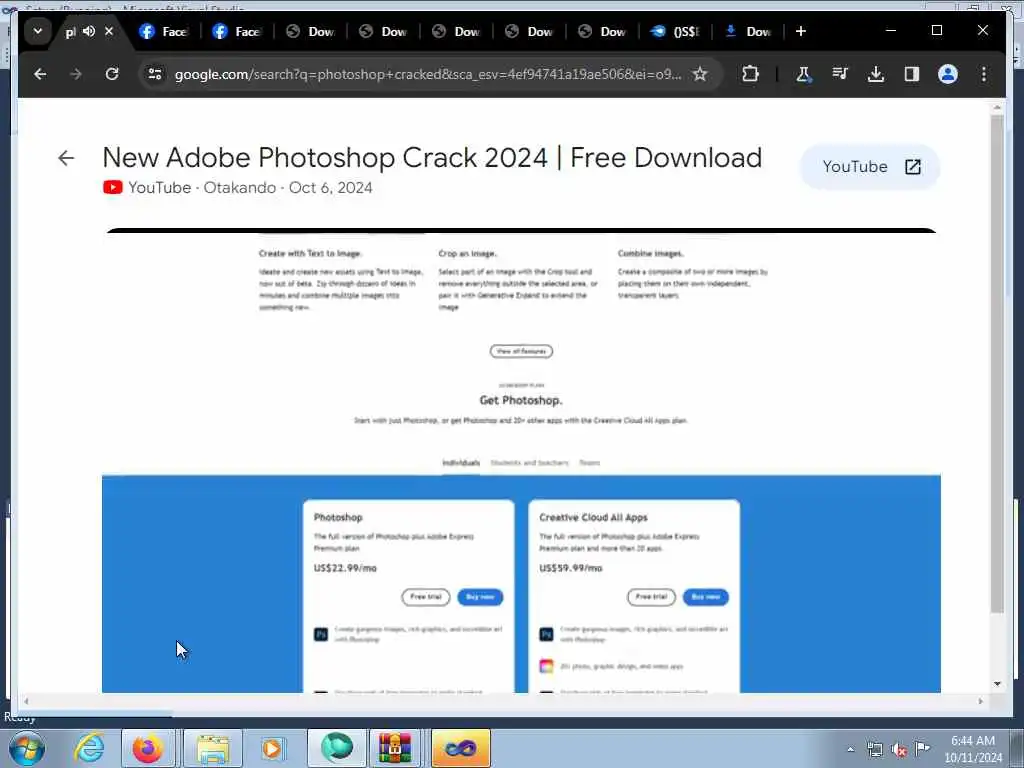This screenshot has height=768, width=1024.
Task: Click back arrow beside video title
Action: click(66, 158)
